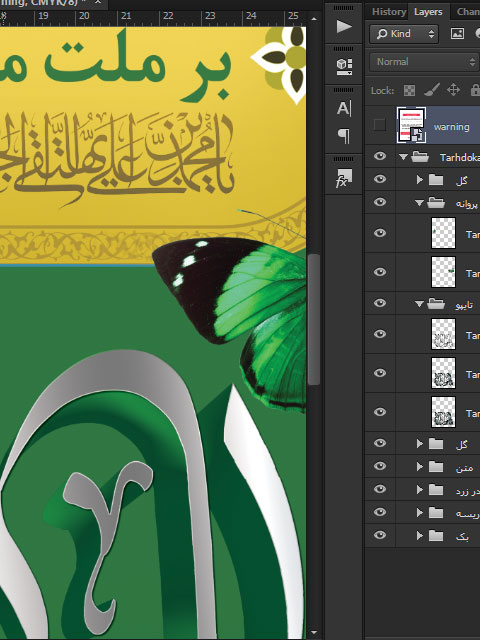Screen dimensions: 480x640
Task: Click the متن group folder icon
Action: click(436, 466)
